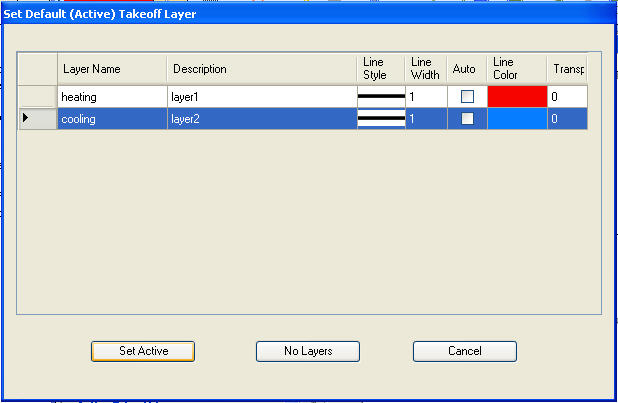618x403 pixels.
Task: Open the line style cell for cooling
Action: 381,119
